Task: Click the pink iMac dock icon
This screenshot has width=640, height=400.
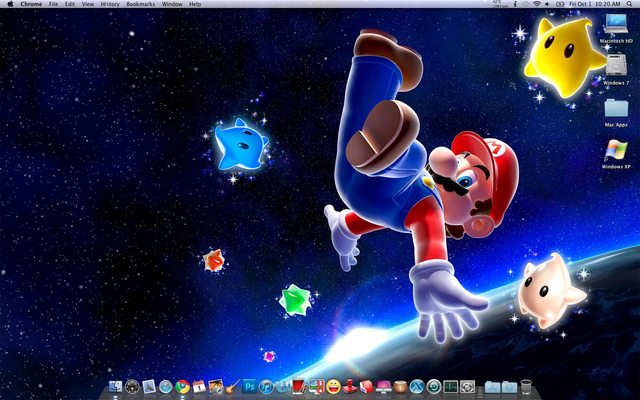Action: pos(383,386)
